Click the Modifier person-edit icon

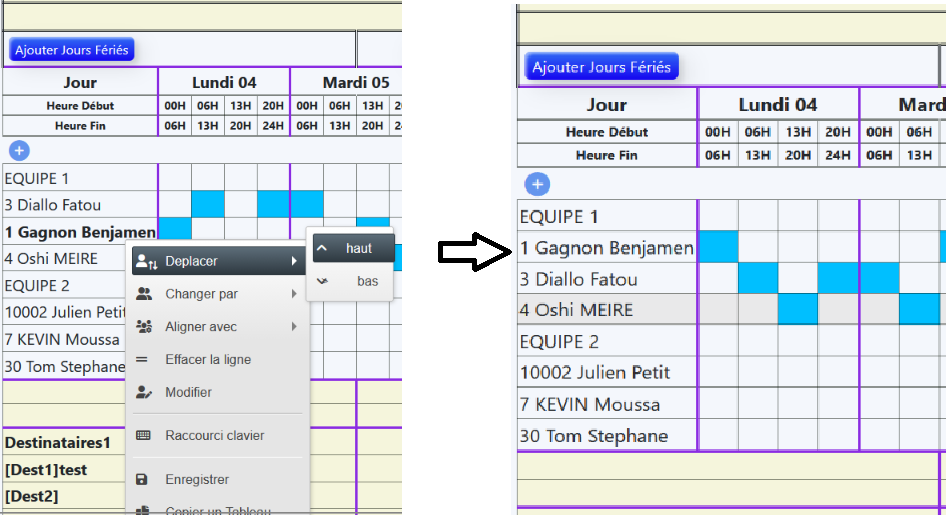[144, 392]
